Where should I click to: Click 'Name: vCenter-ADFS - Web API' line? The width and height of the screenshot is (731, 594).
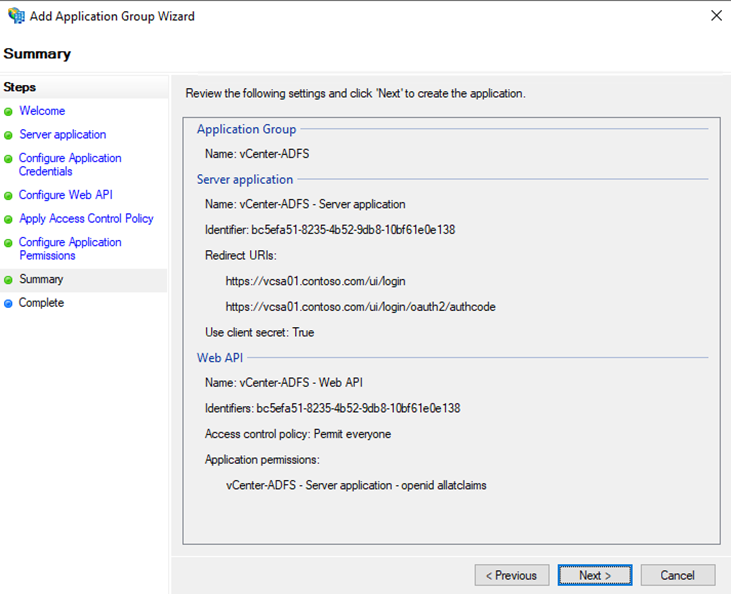tap(284, 383)
